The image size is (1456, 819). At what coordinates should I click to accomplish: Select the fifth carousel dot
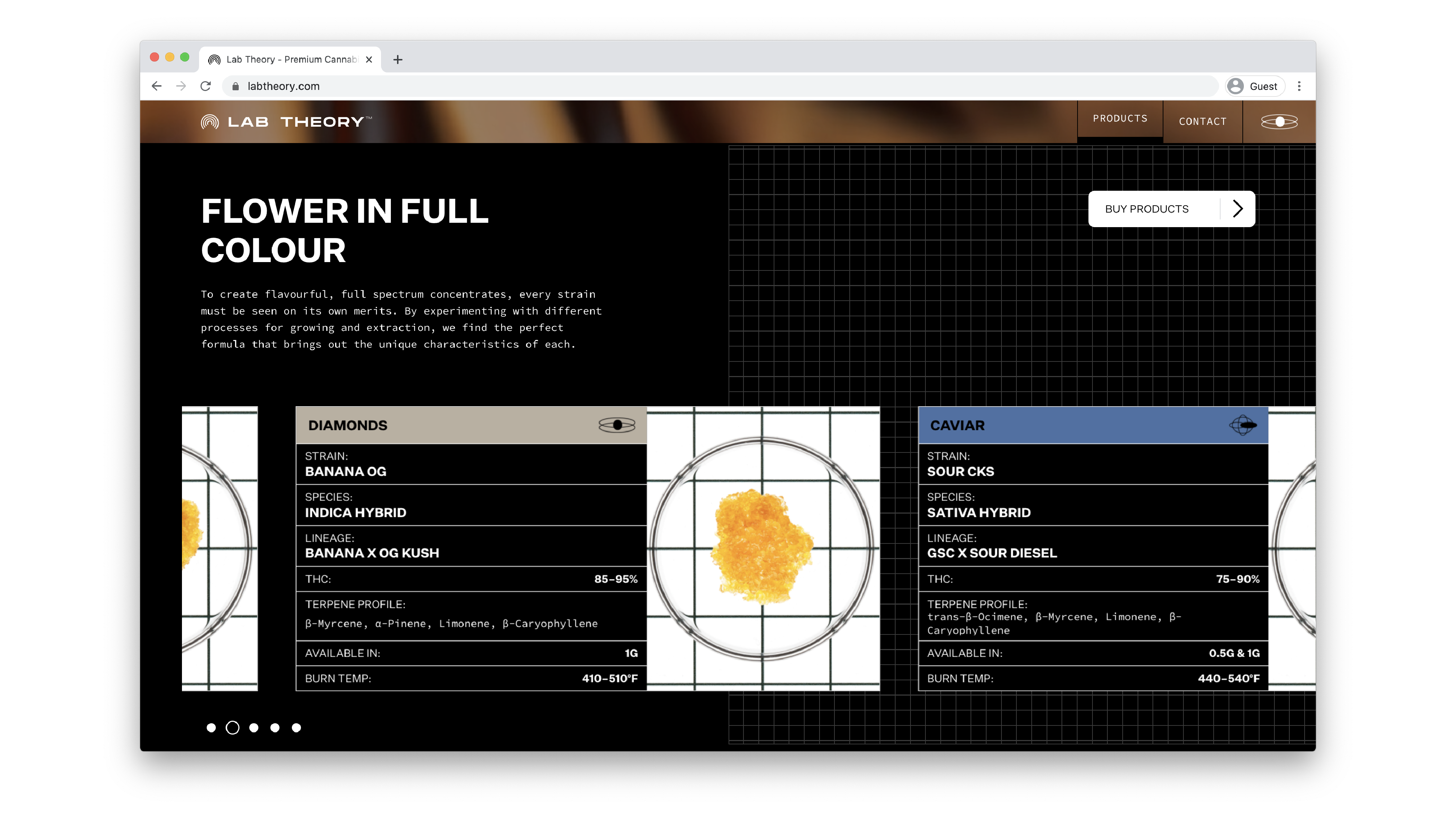[x=296, y=727]
